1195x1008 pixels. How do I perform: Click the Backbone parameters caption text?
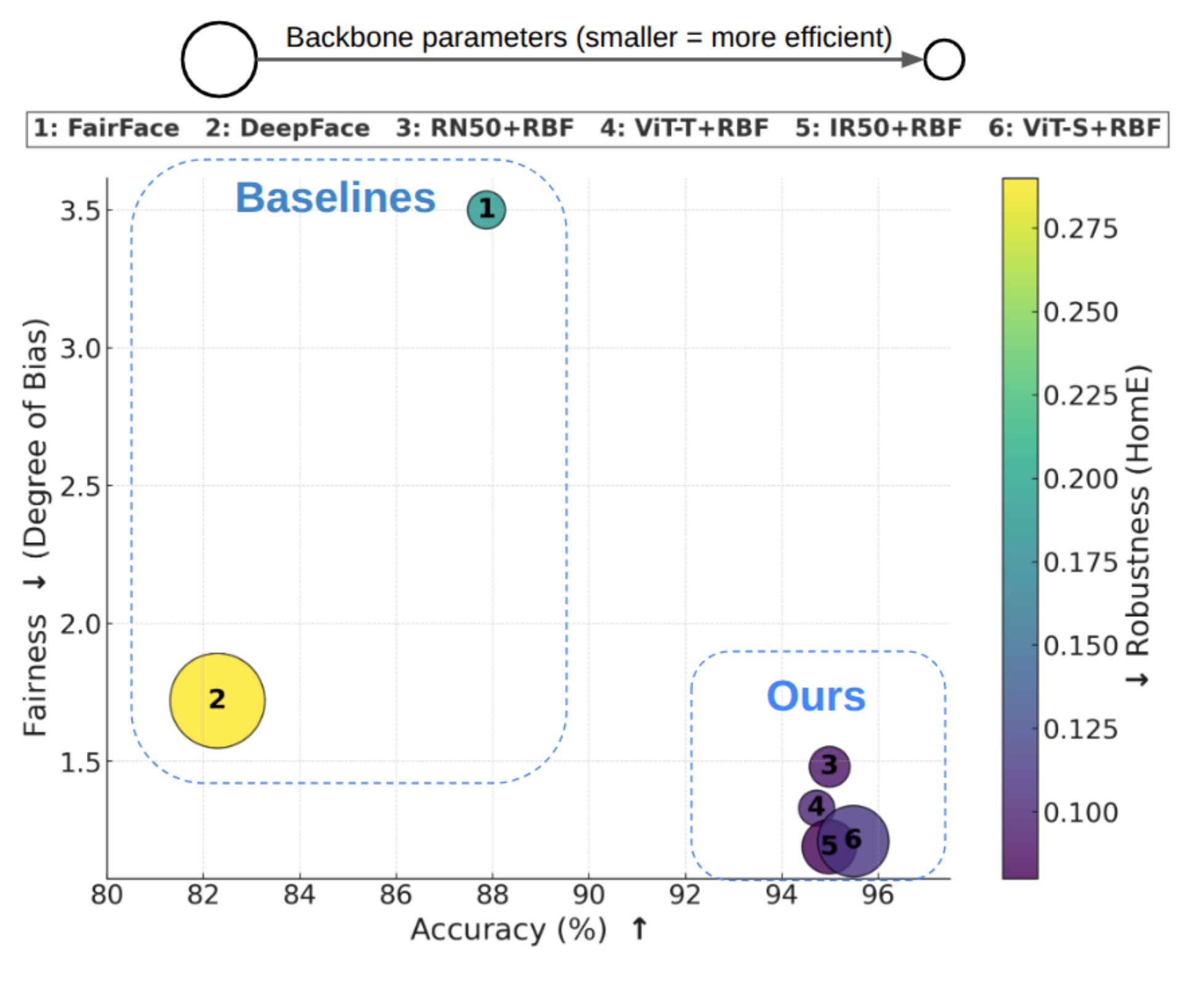coord(588,38)
